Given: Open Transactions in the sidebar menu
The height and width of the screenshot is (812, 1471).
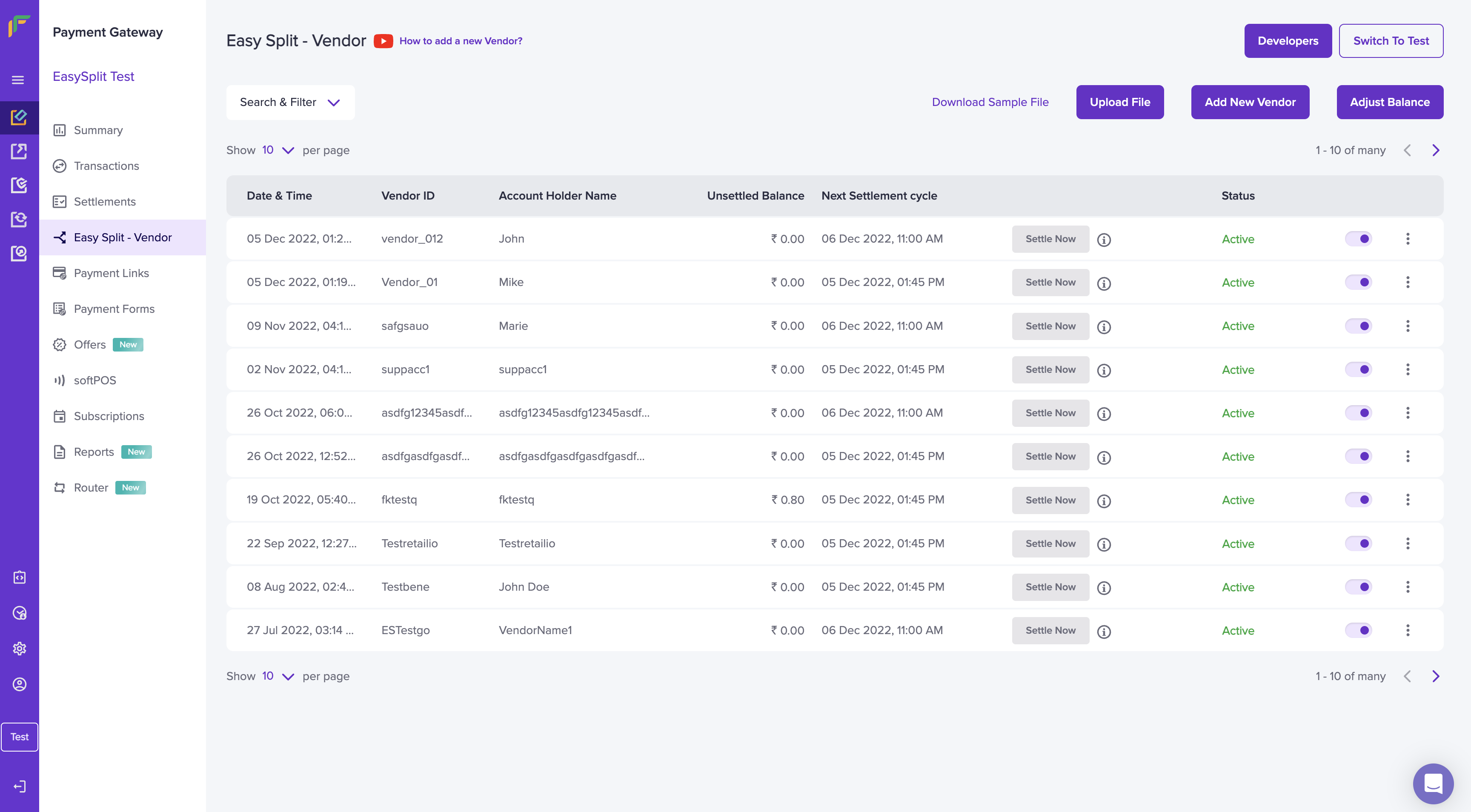Looking at the screenshot, I should (x=106, y=166).
